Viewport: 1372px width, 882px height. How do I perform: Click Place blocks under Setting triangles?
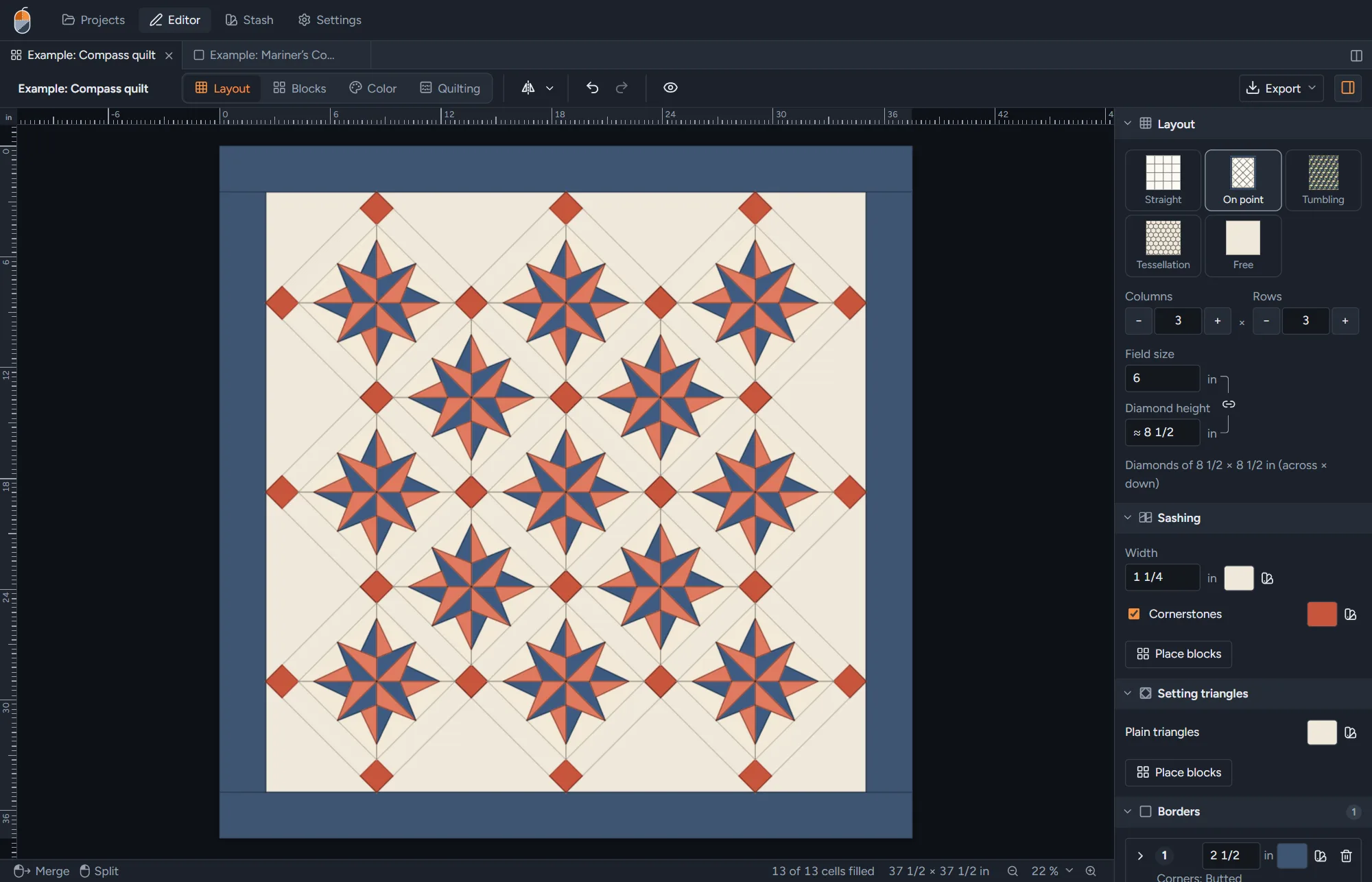[x=1179, y=773]
